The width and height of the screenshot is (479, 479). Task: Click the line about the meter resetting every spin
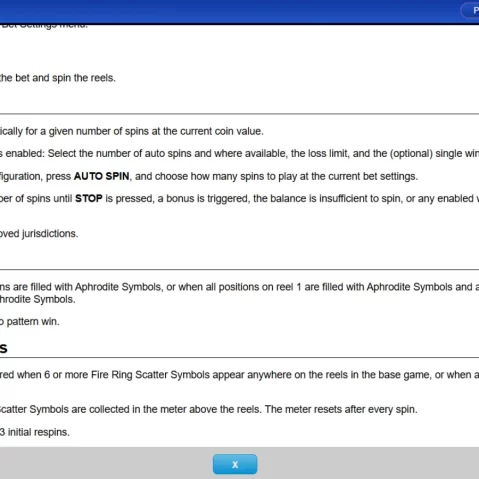pyautogui.click(x=209, y=409)
